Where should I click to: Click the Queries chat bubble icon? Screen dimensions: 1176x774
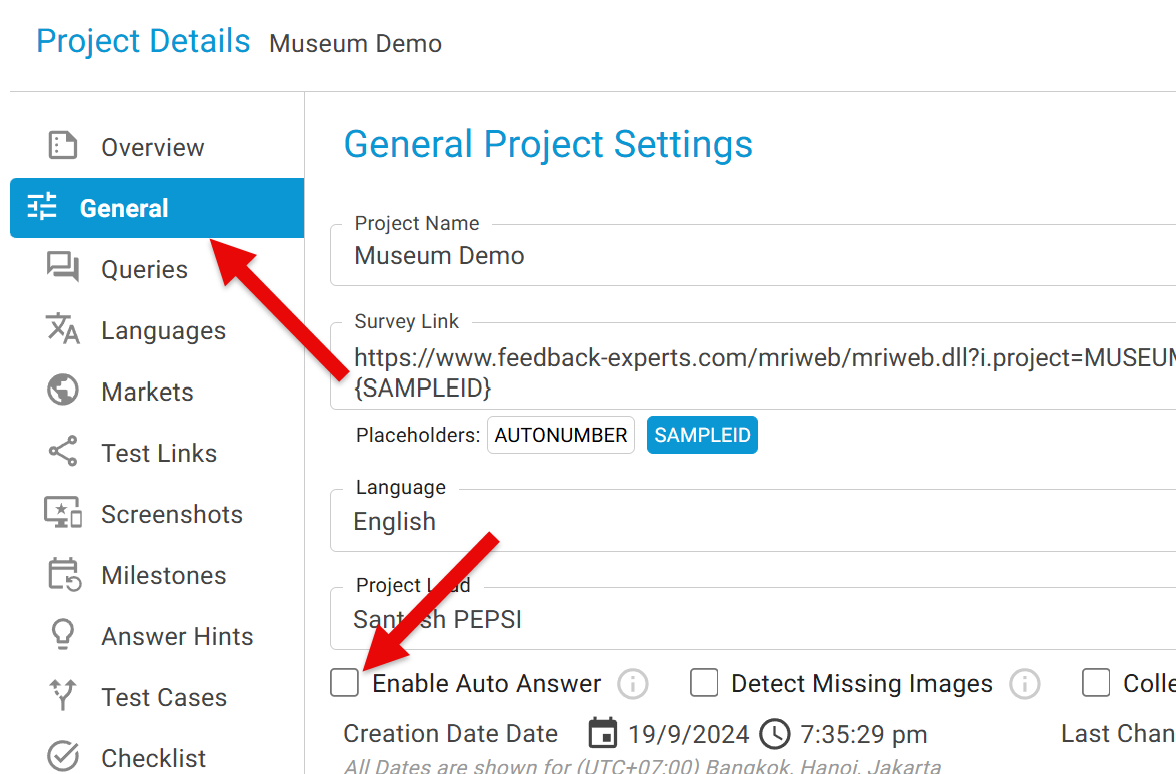click(x=63, y=268)
